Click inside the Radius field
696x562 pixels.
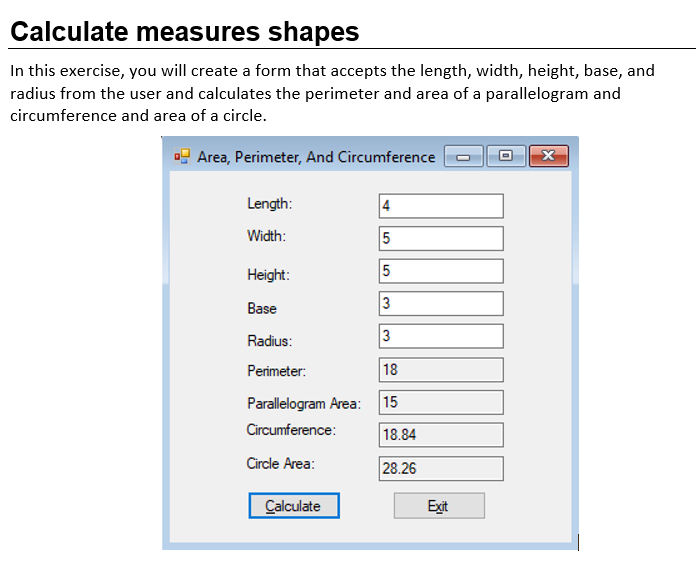440,336
